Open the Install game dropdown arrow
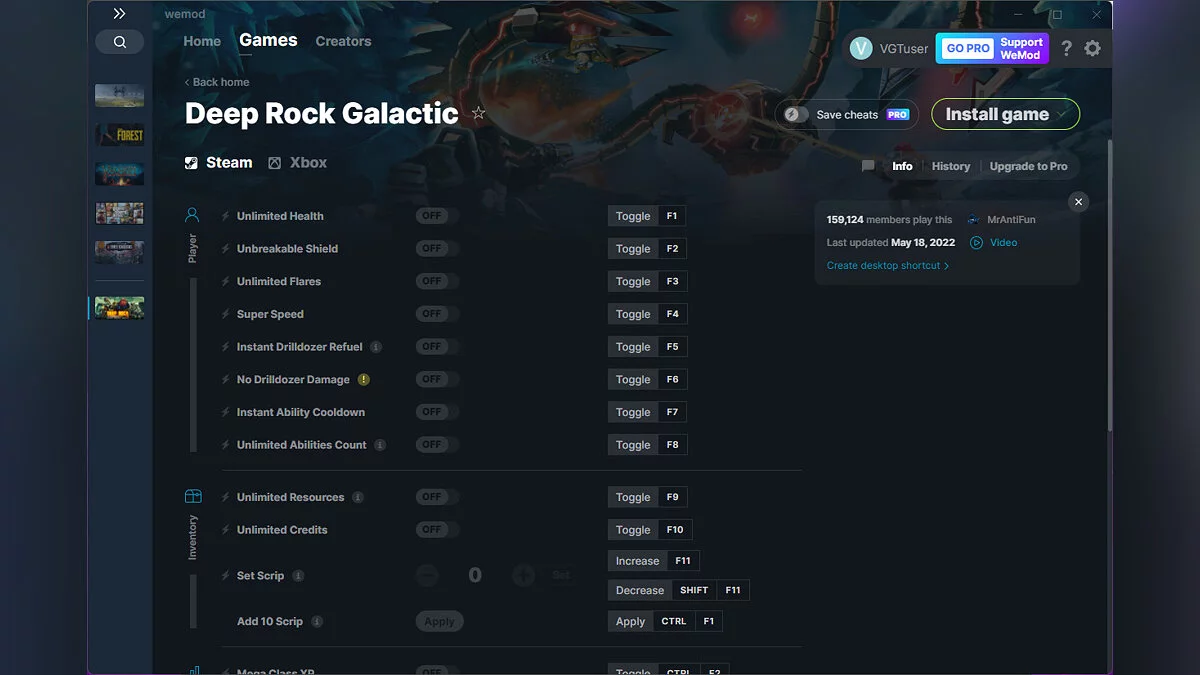Image resolution: width=1200 pixels, height=675 pixels. [x=1062, y=114]
